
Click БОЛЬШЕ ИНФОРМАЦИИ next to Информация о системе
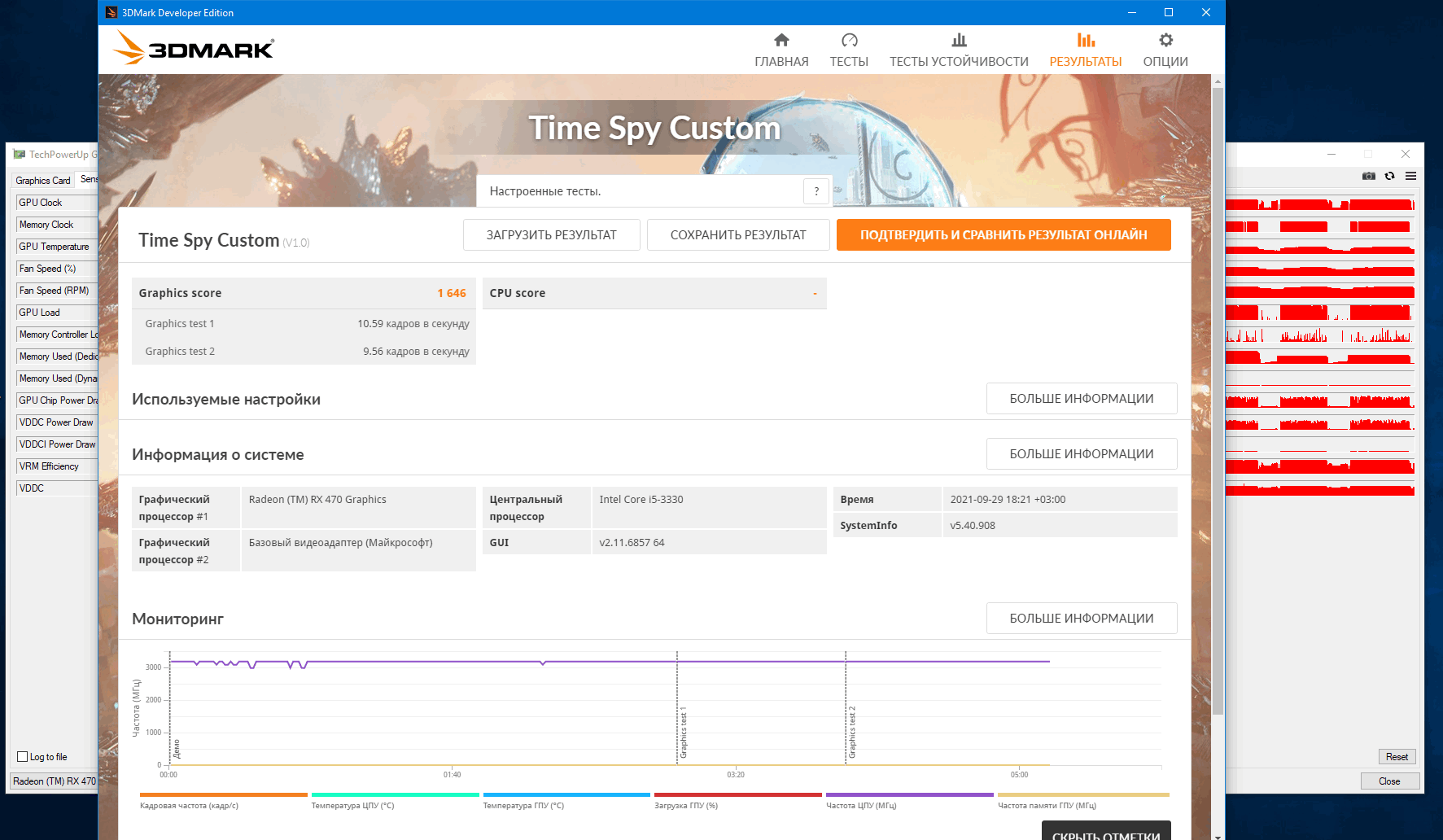click(1082, 453)
